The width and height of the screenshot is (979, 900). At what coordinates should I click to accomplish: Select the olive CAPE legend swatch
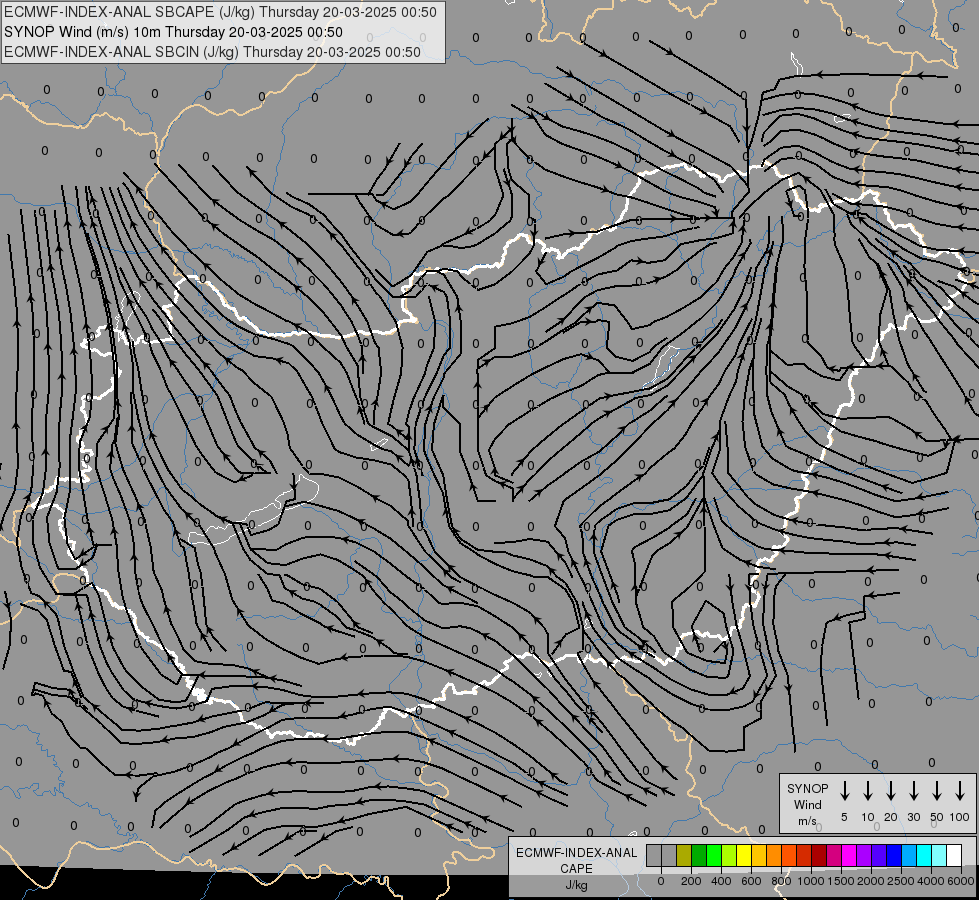(684, 855)
